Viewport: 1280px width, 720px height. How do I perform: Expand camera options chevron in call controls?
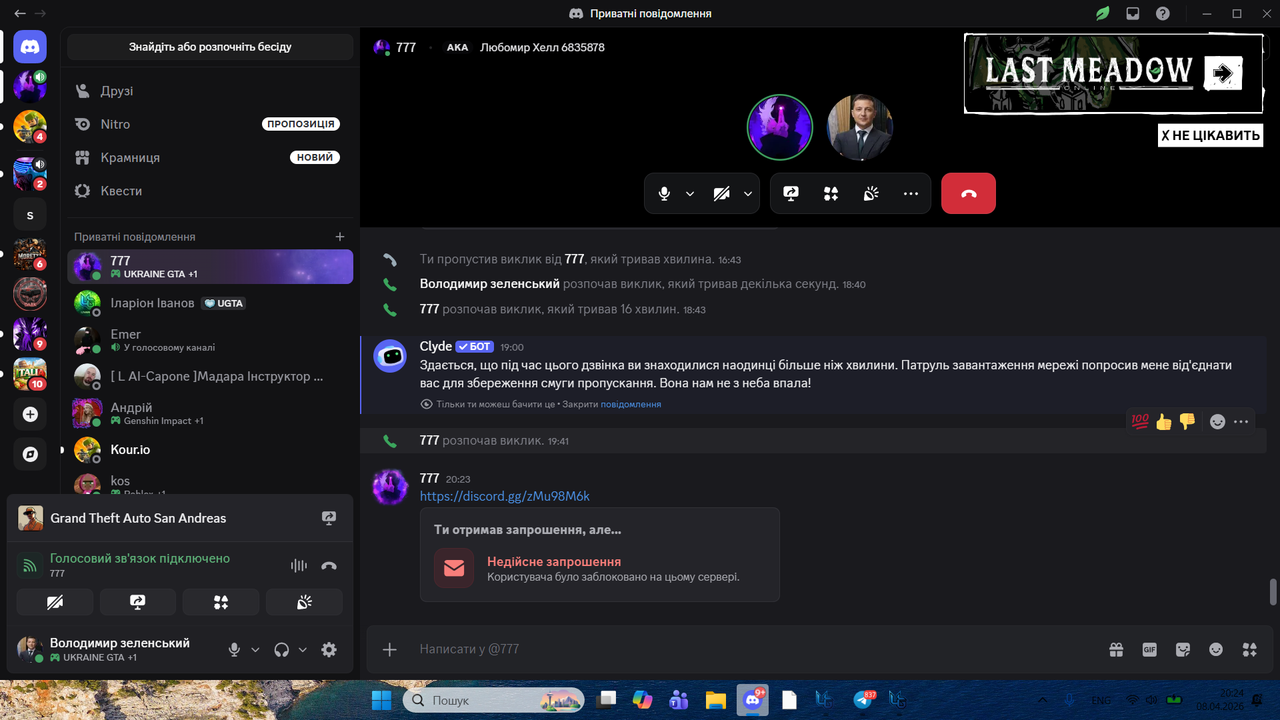coord(748,194)
